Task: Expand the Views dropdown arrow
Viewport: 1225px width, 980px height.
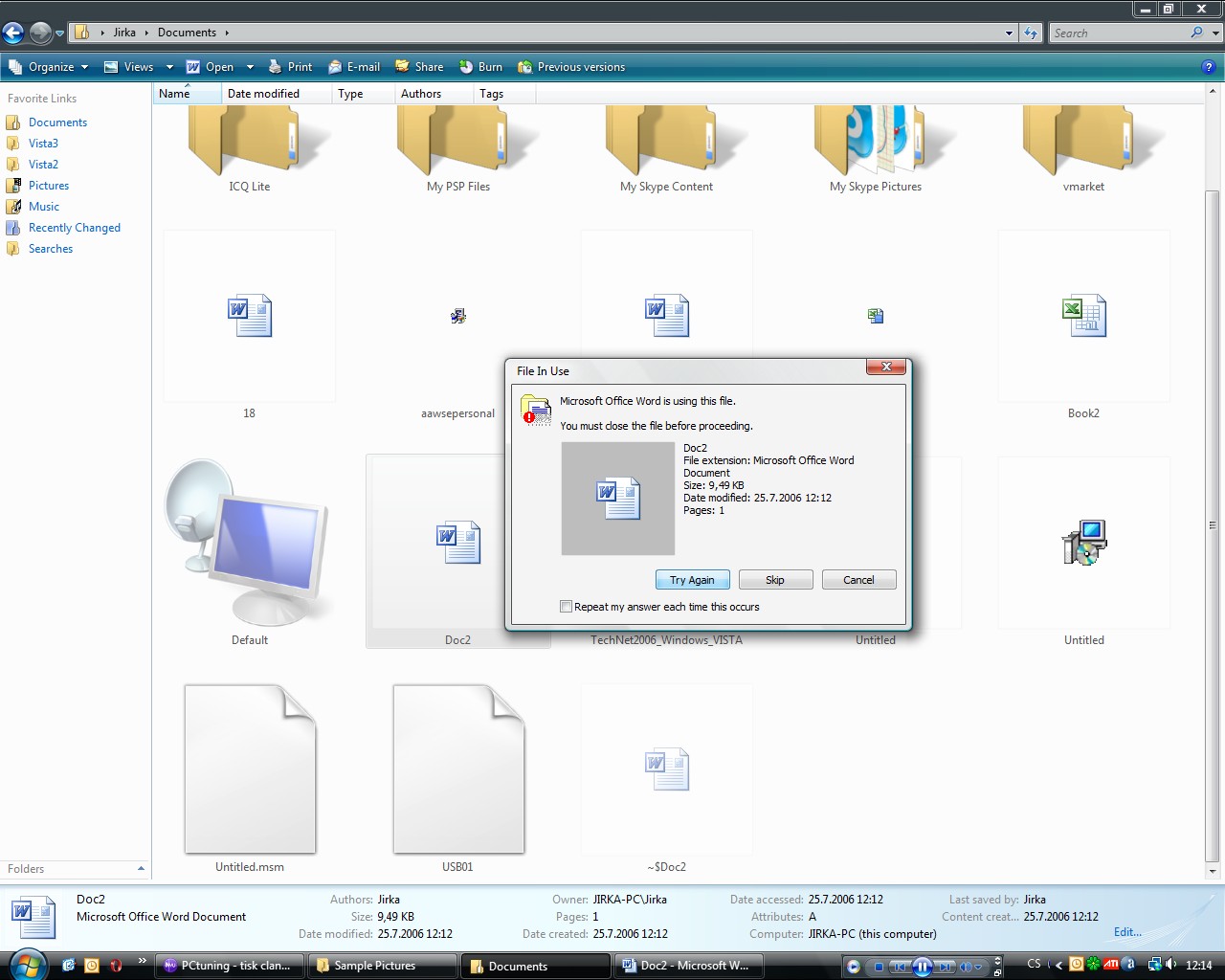Action: click(x=169, y=67)
